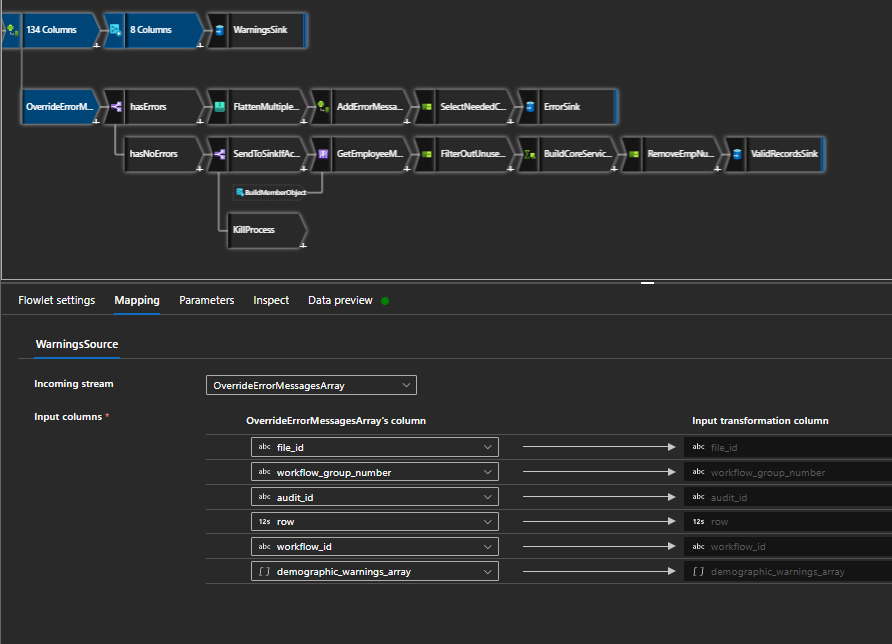Viewport: 892px width, 644px height.
Task: Show the Data preview tab
Action: [340, 300]
